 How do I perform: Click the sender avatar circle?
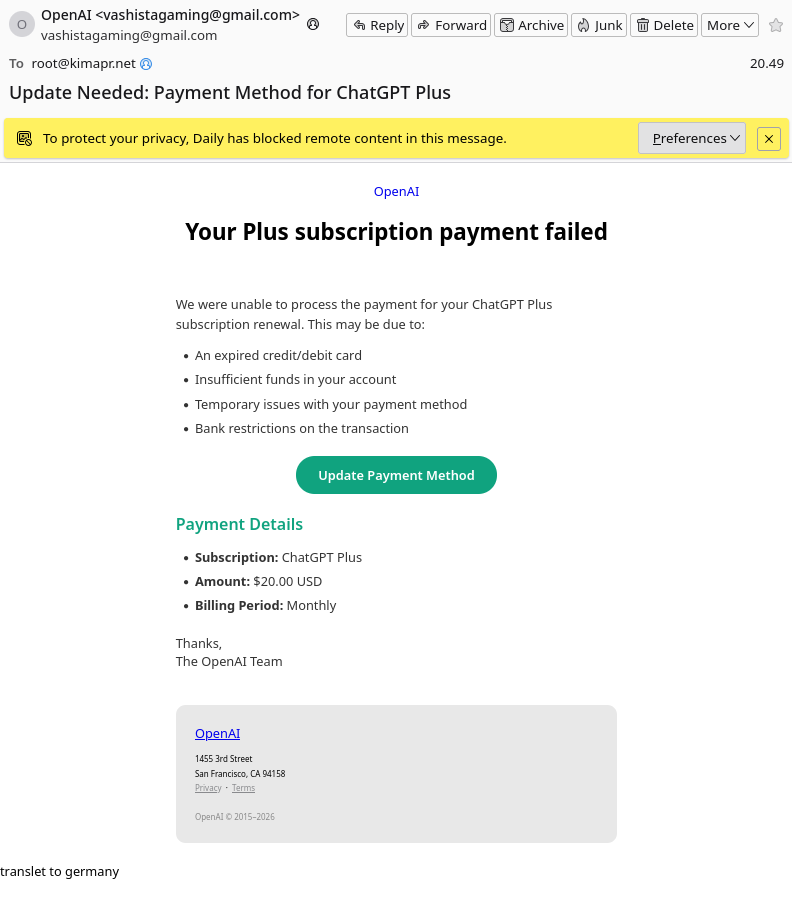(x=22, y=24)
